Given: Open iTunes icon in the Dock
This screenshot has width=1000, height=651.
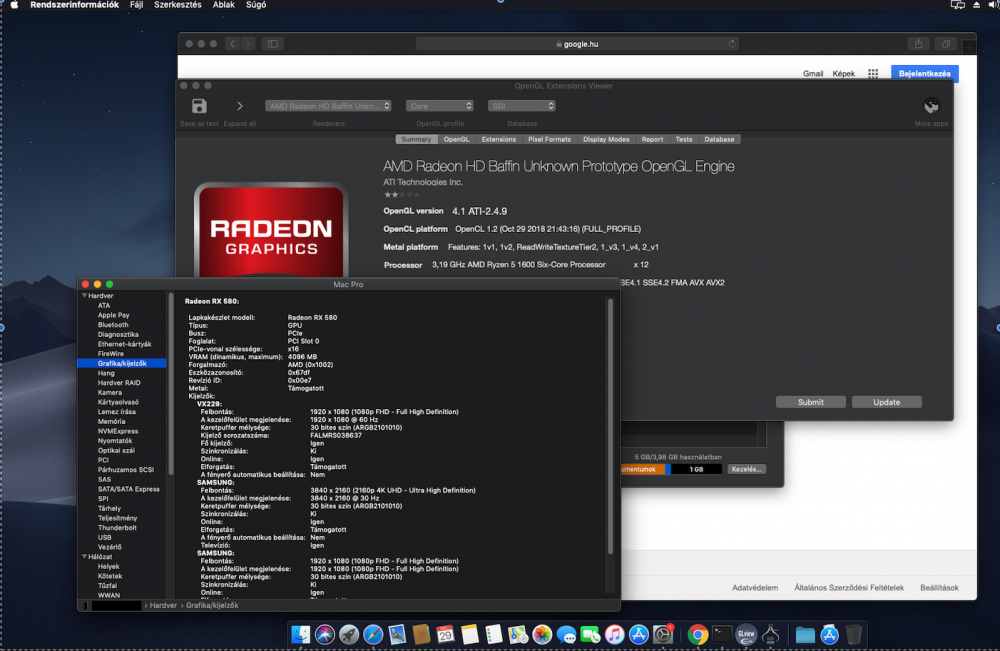Looking at the screenshot, I should point(614,634).
